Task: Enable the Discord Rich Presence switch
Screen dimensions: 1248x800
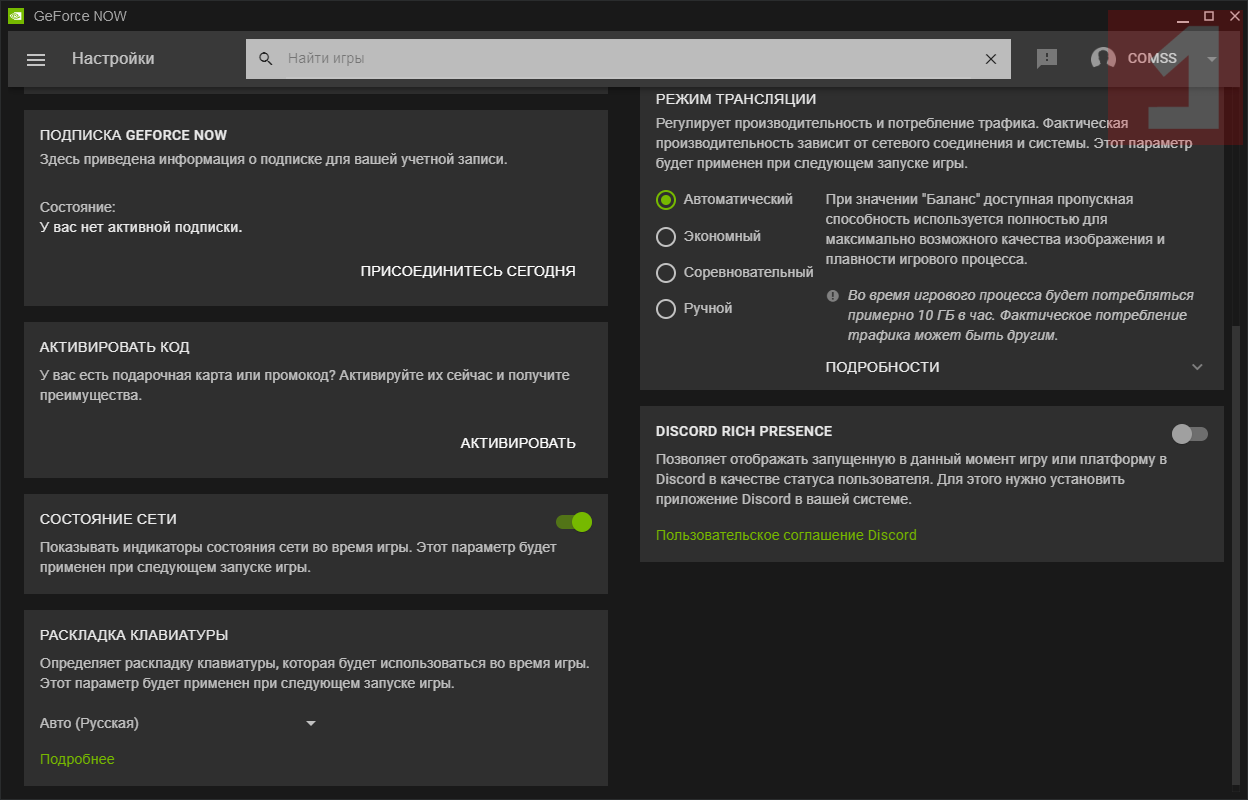Action: [1190, 433]
